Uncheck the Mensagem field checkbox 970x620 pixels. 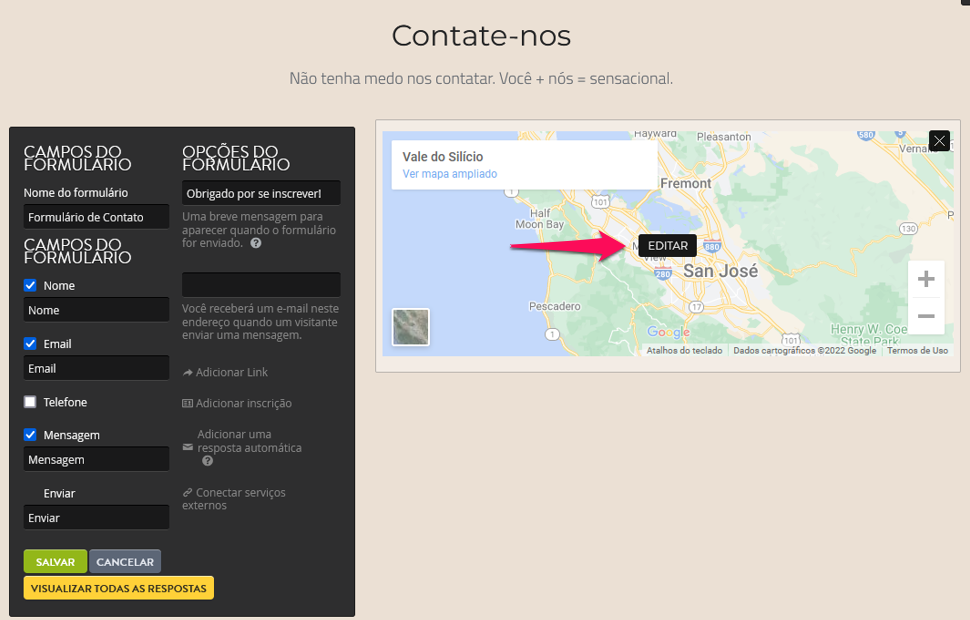click(30, 434)
